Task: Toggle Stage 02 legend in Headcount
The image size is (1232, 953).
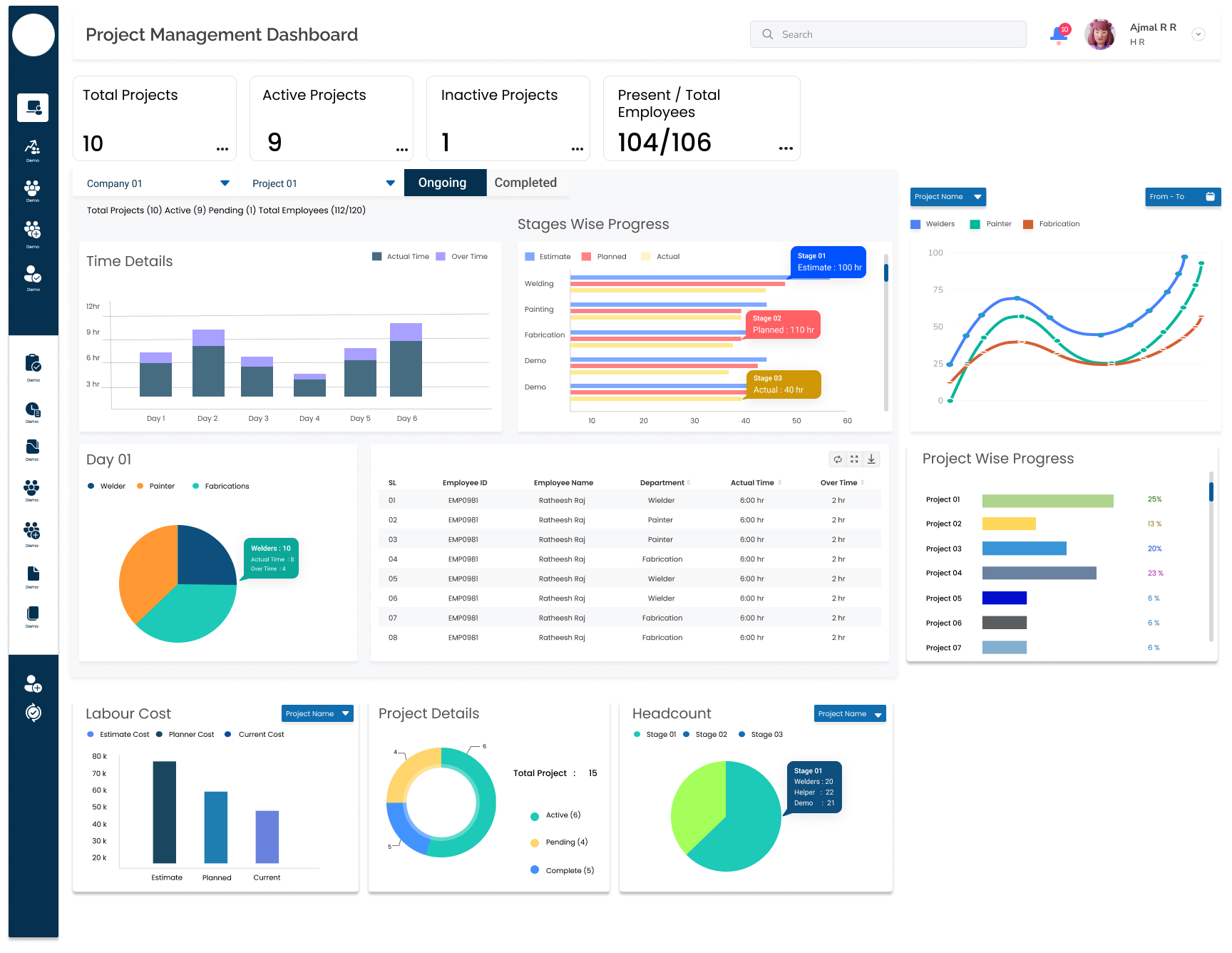Action: tap(705, 735)
